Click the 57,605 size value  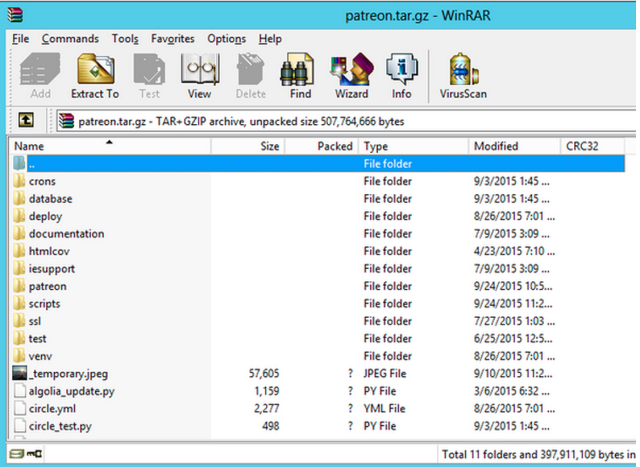pyautogui.click(x=264, y=374)
